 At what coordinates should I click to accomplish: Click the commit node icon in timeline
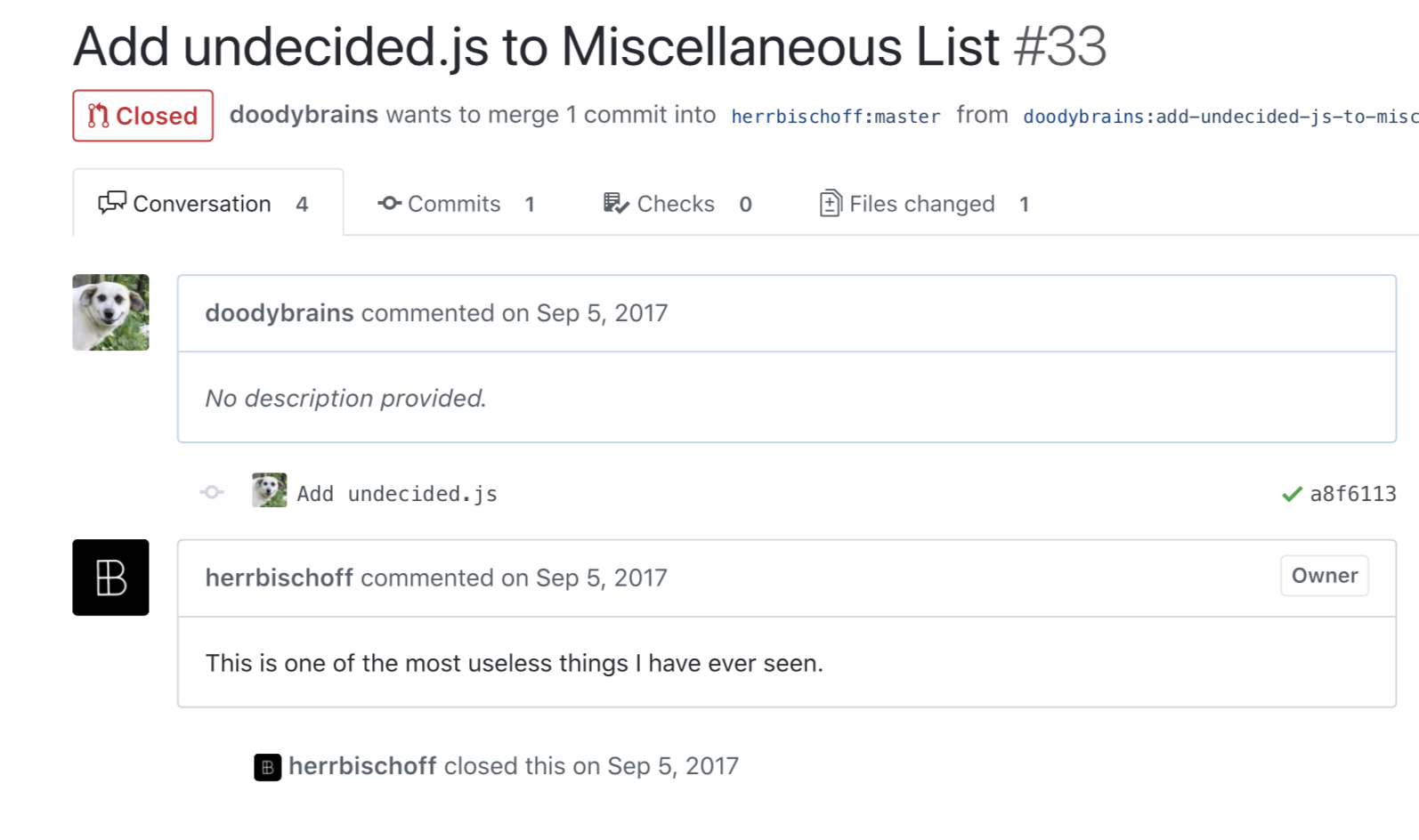click(212, 492)
